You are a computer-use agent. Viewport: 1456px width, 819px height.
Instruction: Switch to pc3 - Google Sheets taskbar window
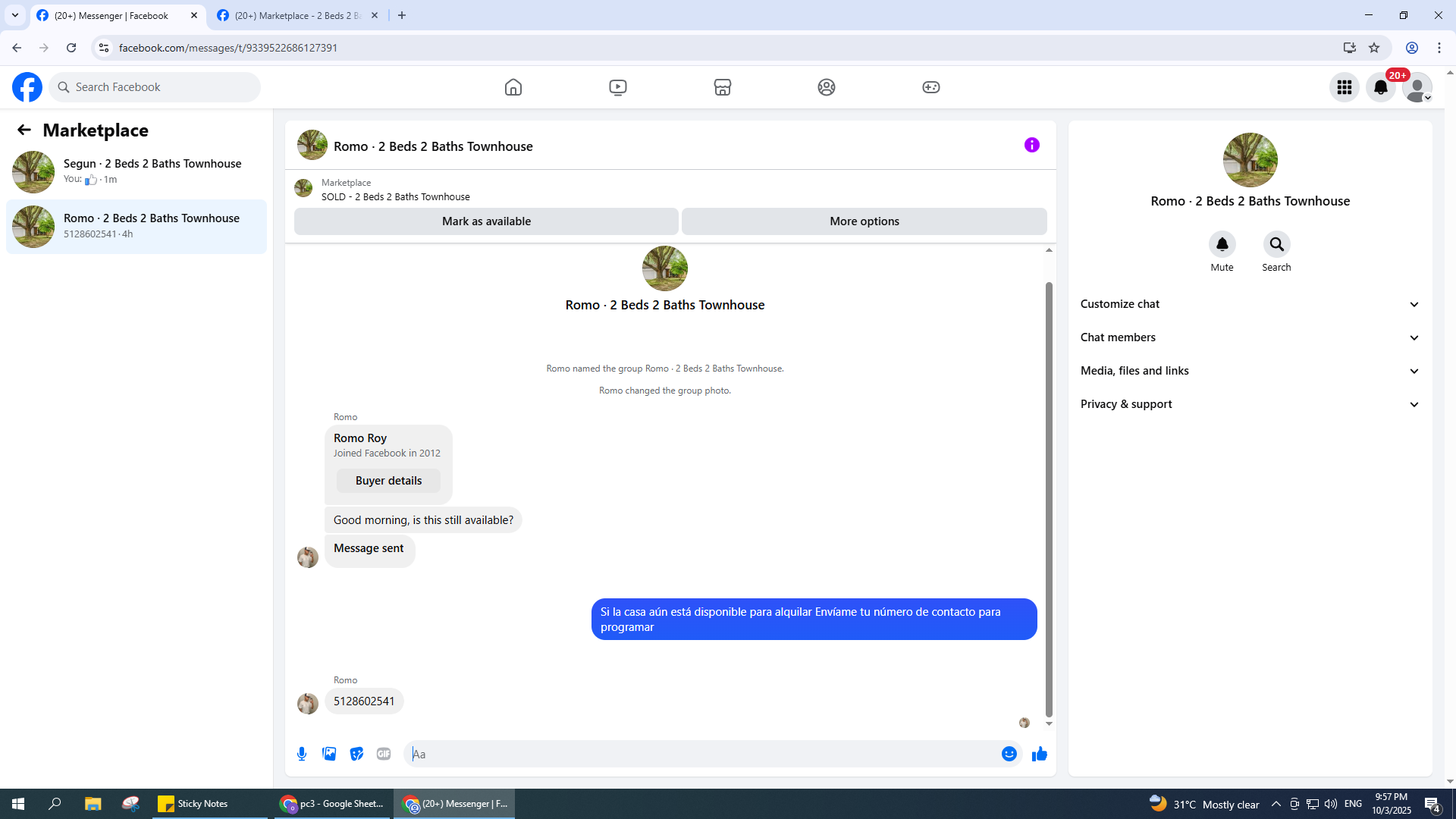click(331, 804)
